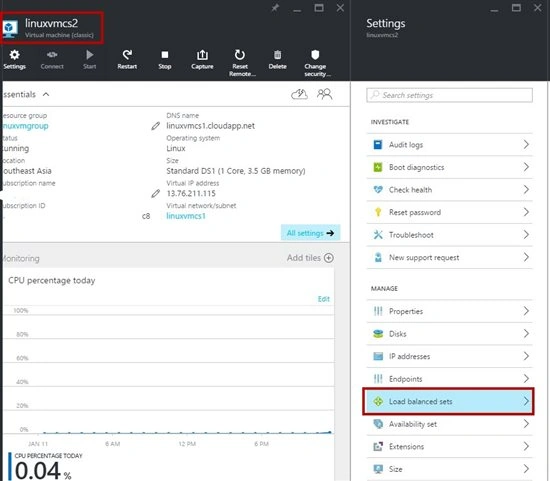Image resolution: width=550 pixels, height=481 pixels.
Task: Open Boot diagnostics icon
Action: pyautogui.click(x=378, y=167)
